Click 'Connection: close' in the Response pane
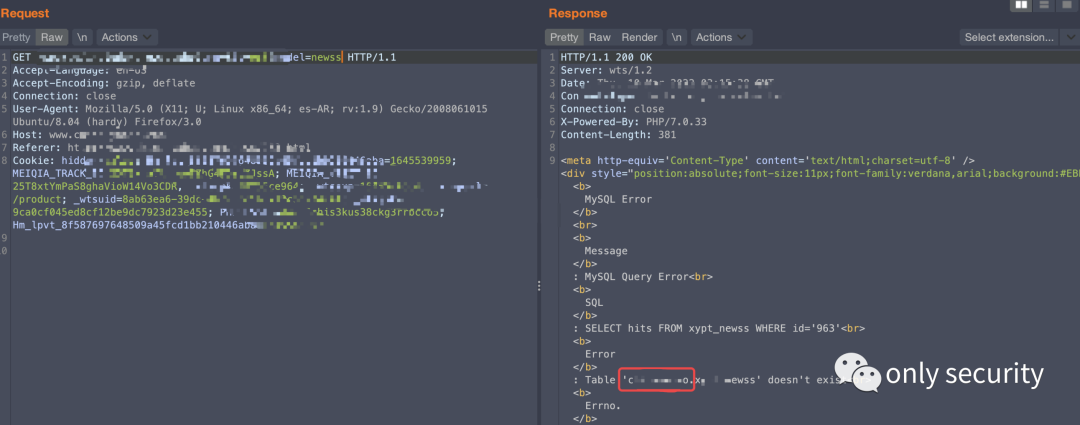 coord(612,109)
